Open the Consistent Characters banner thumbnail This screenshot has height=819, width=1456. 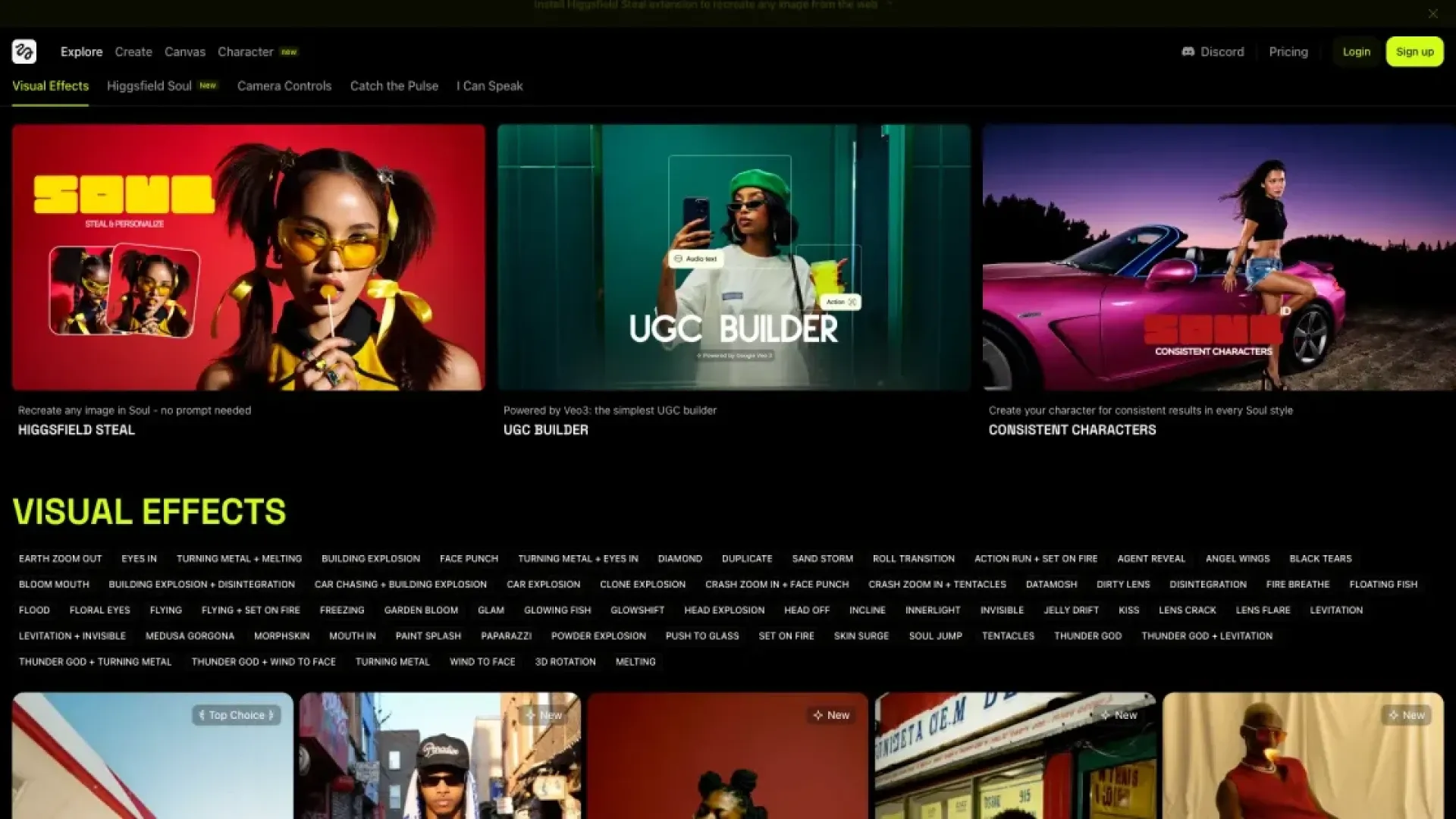tap(1219, 258)
